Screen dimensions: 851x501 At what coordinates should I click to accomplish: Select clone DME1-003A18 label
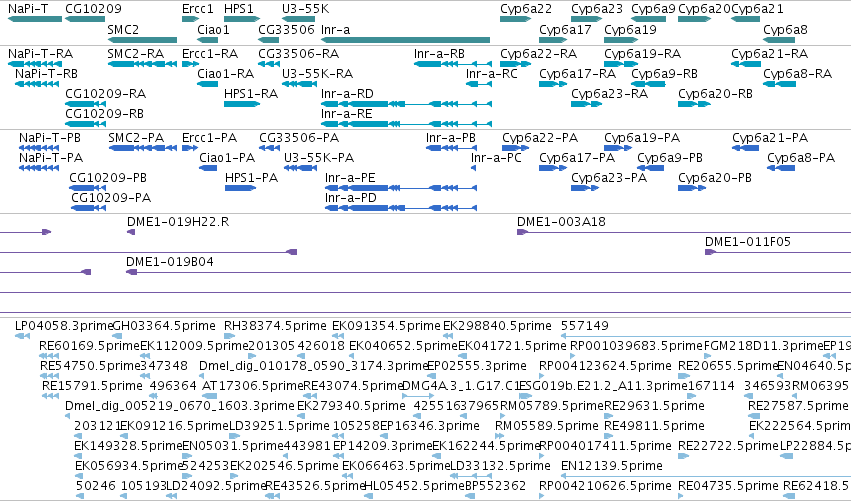point(561,221)
